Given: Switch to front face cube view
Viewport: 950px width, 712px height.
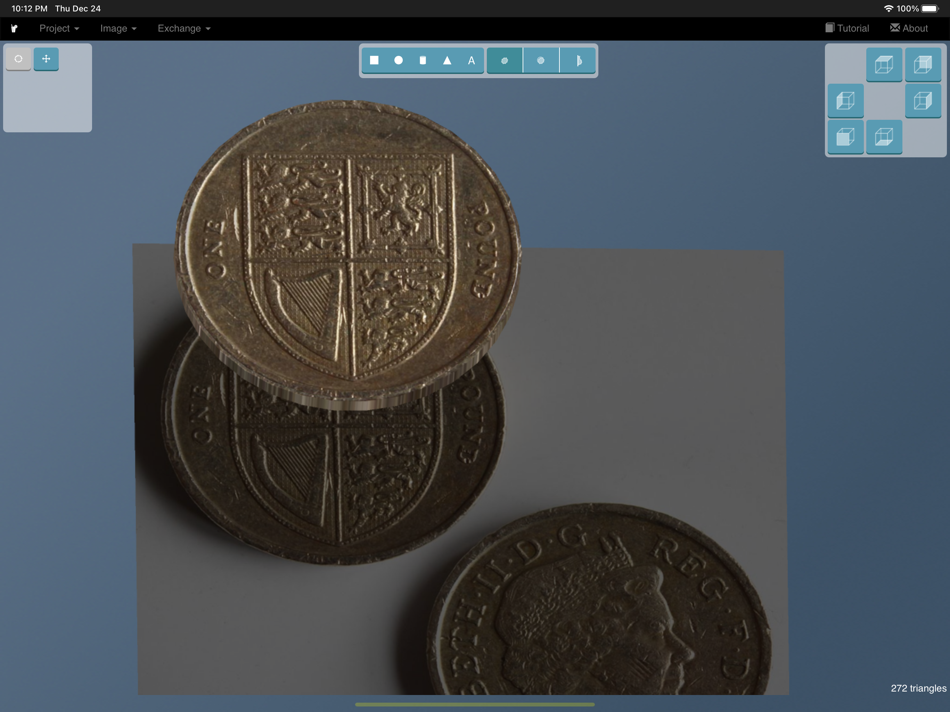Looking at the screenshot, I should 845,136.
